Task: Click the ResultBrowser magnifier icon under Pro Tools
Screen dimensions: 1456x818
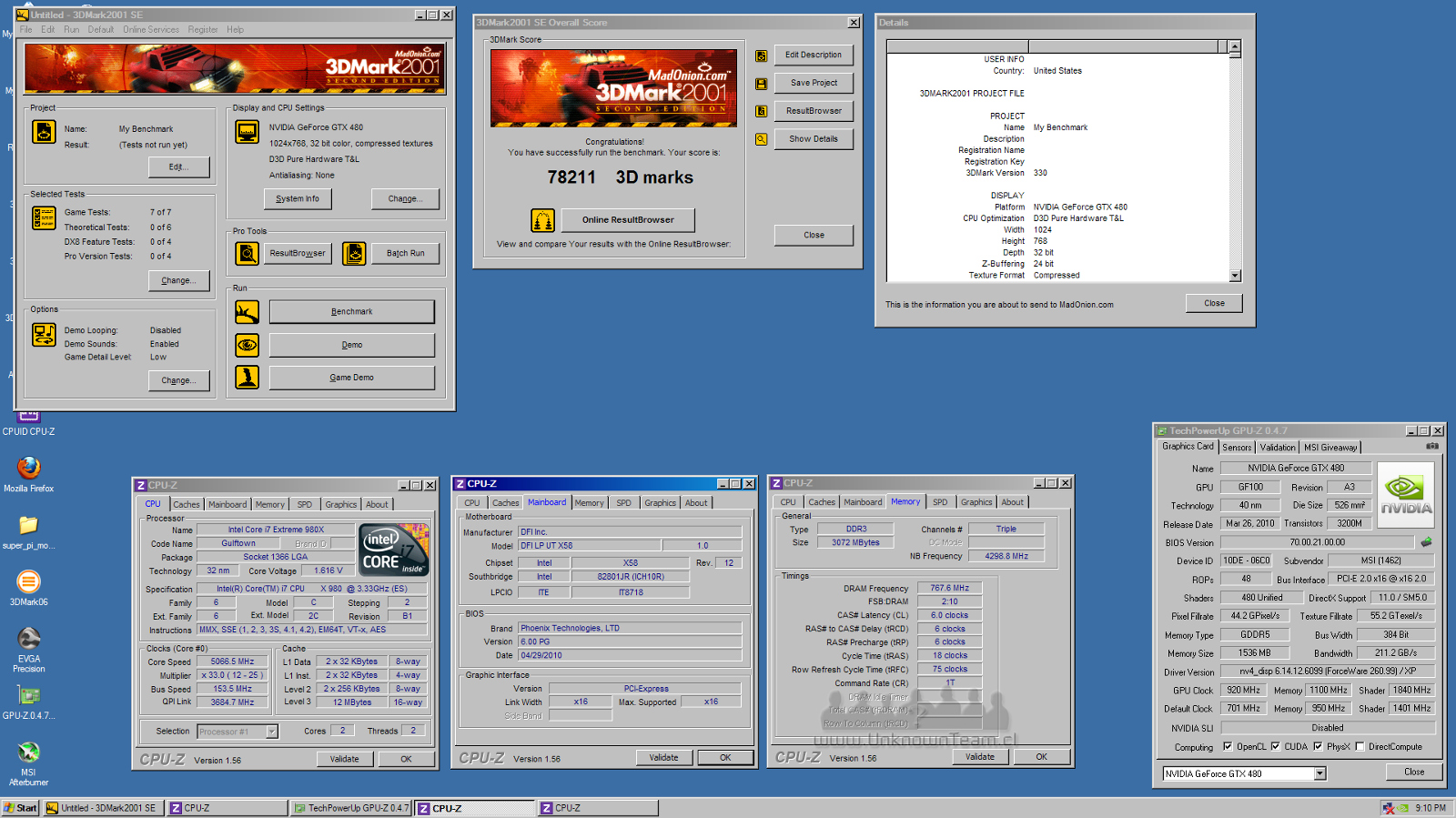Action: [x=247, y=253]
